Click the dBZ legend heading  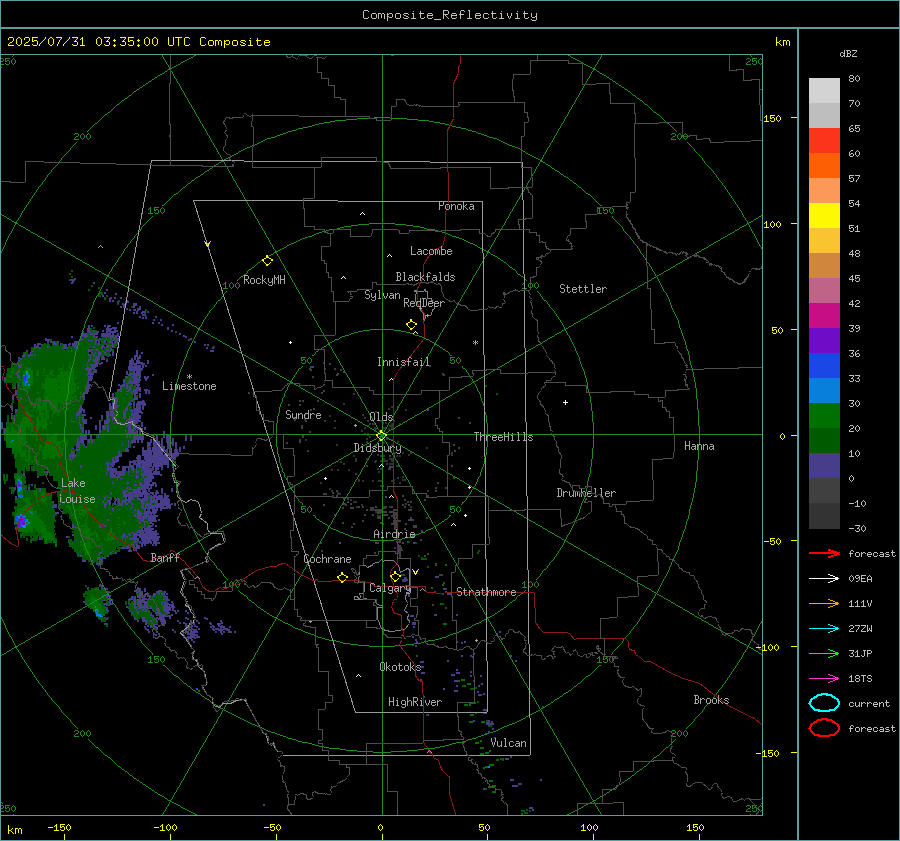pyautogui.click(x=848, y=53)
